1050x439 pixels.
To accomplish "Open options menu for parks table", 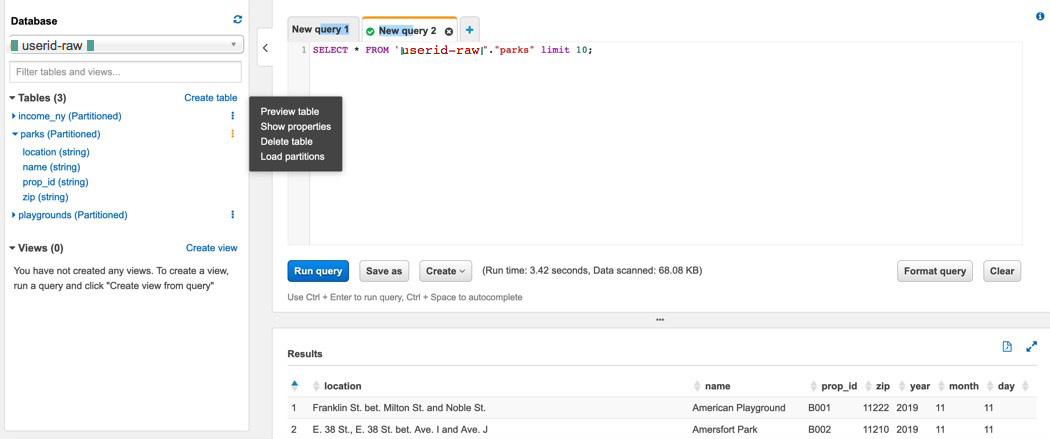I will coord(232,134).
